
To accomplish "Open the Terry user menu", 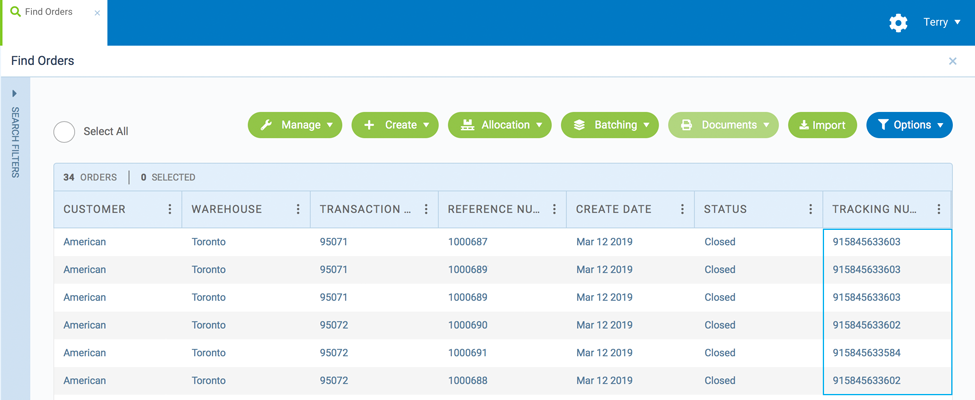I will click(x=942, y=22).
